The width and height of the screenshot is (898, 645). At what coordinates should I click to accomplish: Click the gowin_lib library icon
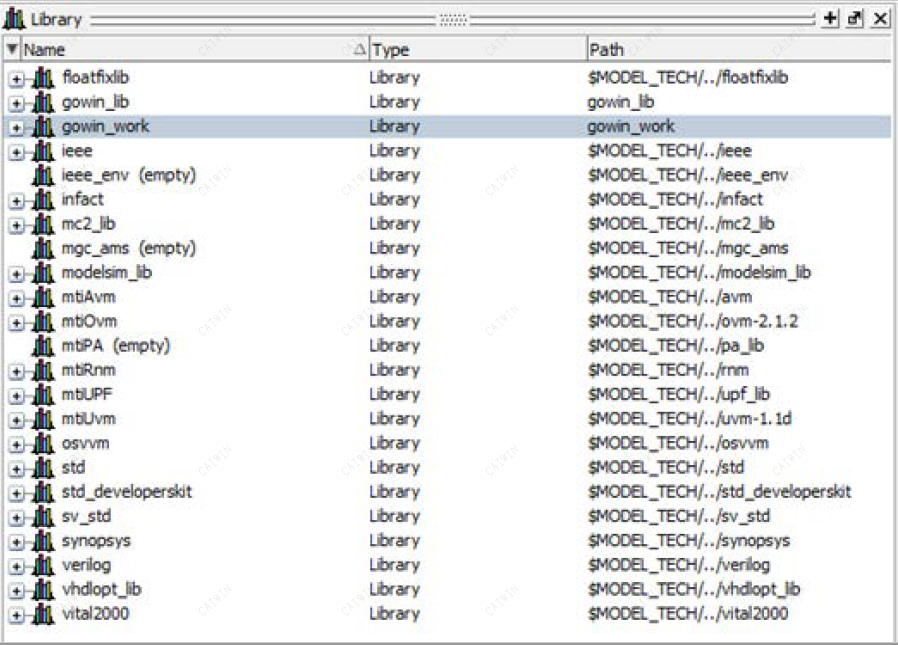coord(43,103)
